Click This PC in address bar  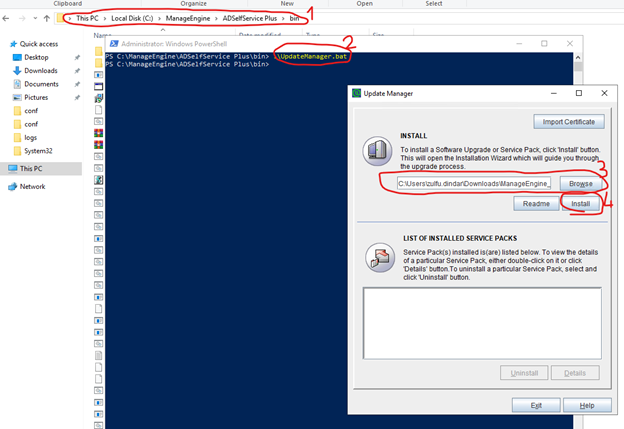(87, 18)
